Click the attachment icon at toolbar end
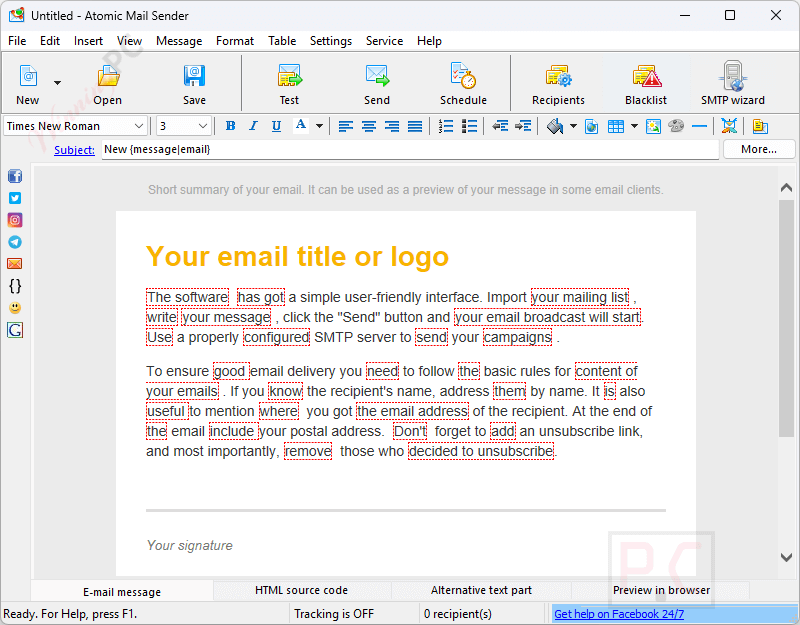The image size is (800, 625). point(760,126)
